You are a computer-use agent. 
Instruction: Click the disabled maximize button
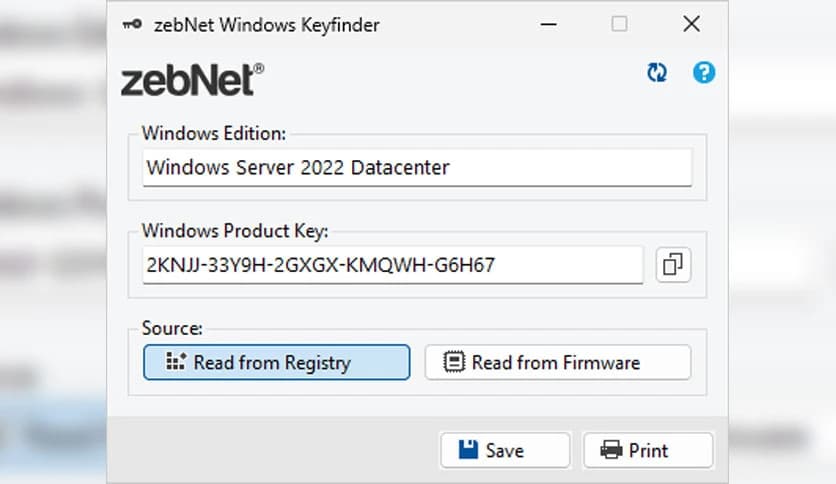(619, 24)
